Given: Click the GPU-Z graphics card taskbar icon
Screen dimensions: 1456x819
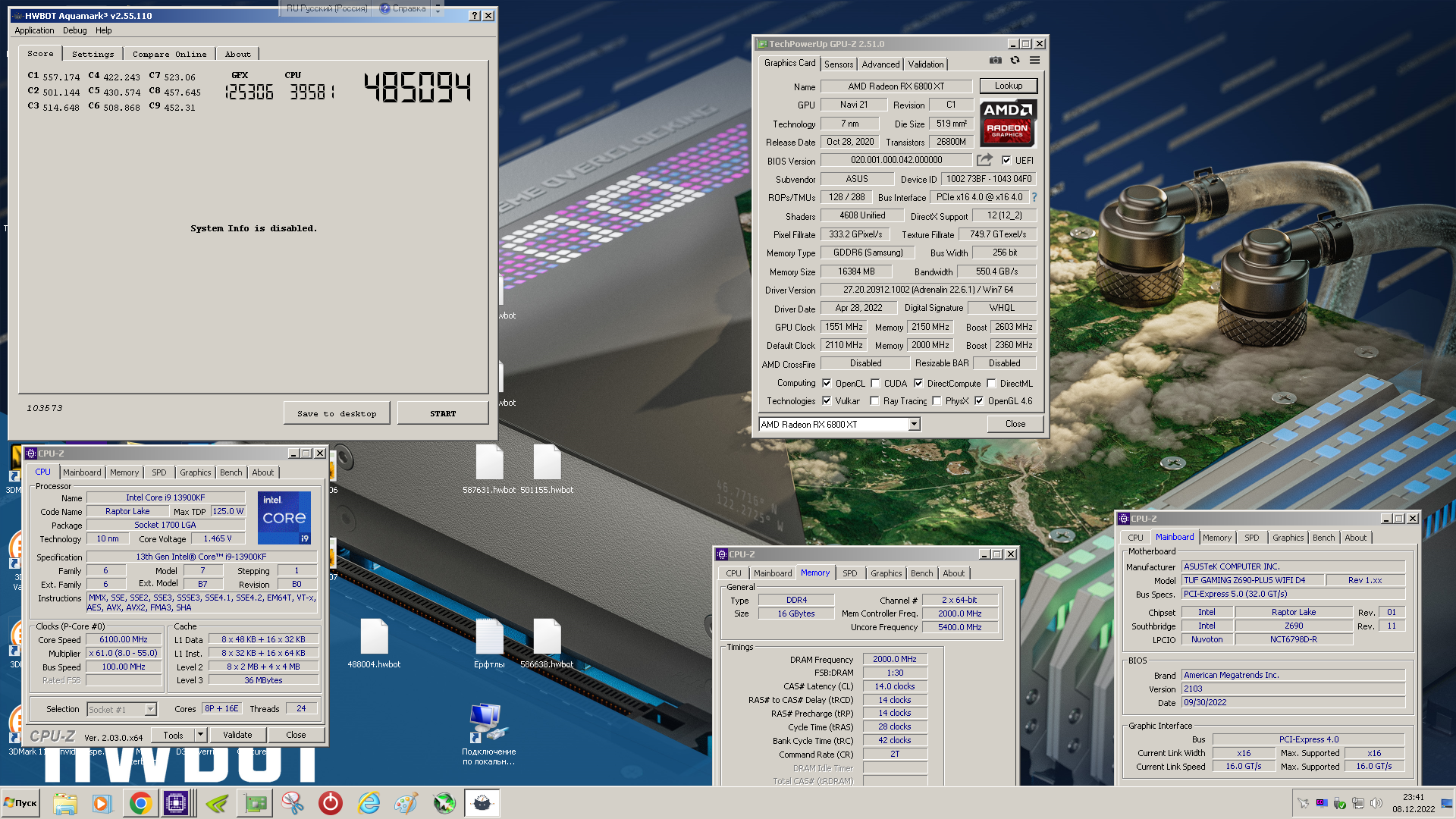Looking at the screenshot, I should pyautogui.click(x=256, y=803).
